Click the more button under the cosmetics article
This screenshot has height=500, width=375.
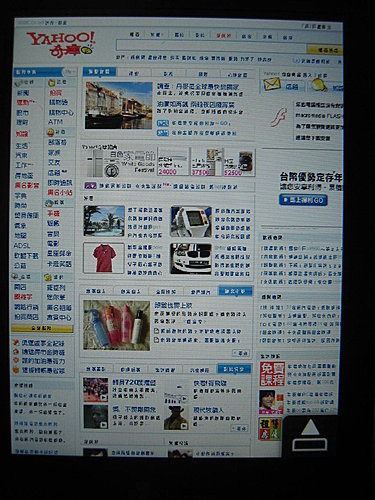pos(241,353)
